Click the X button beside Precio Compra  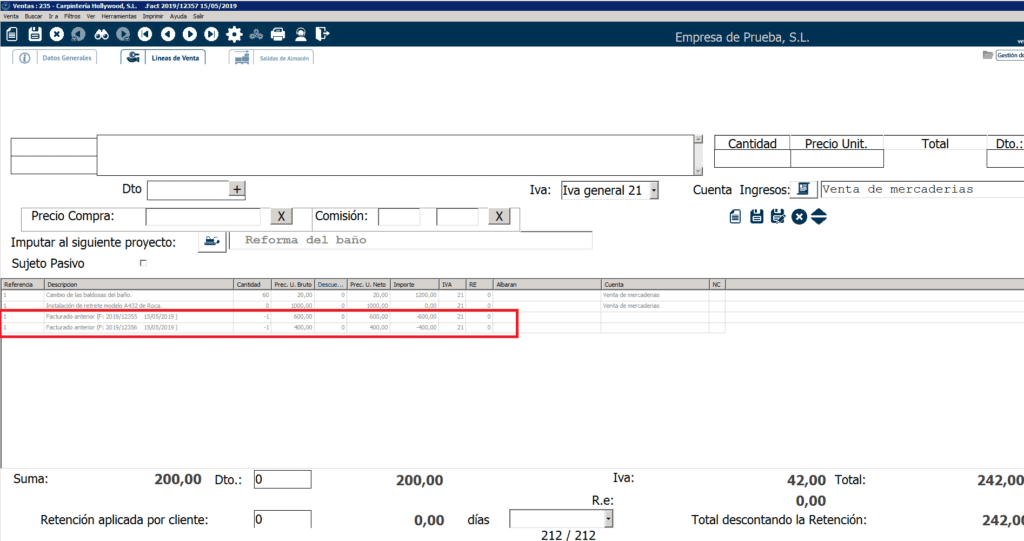[x=283, y=216]
